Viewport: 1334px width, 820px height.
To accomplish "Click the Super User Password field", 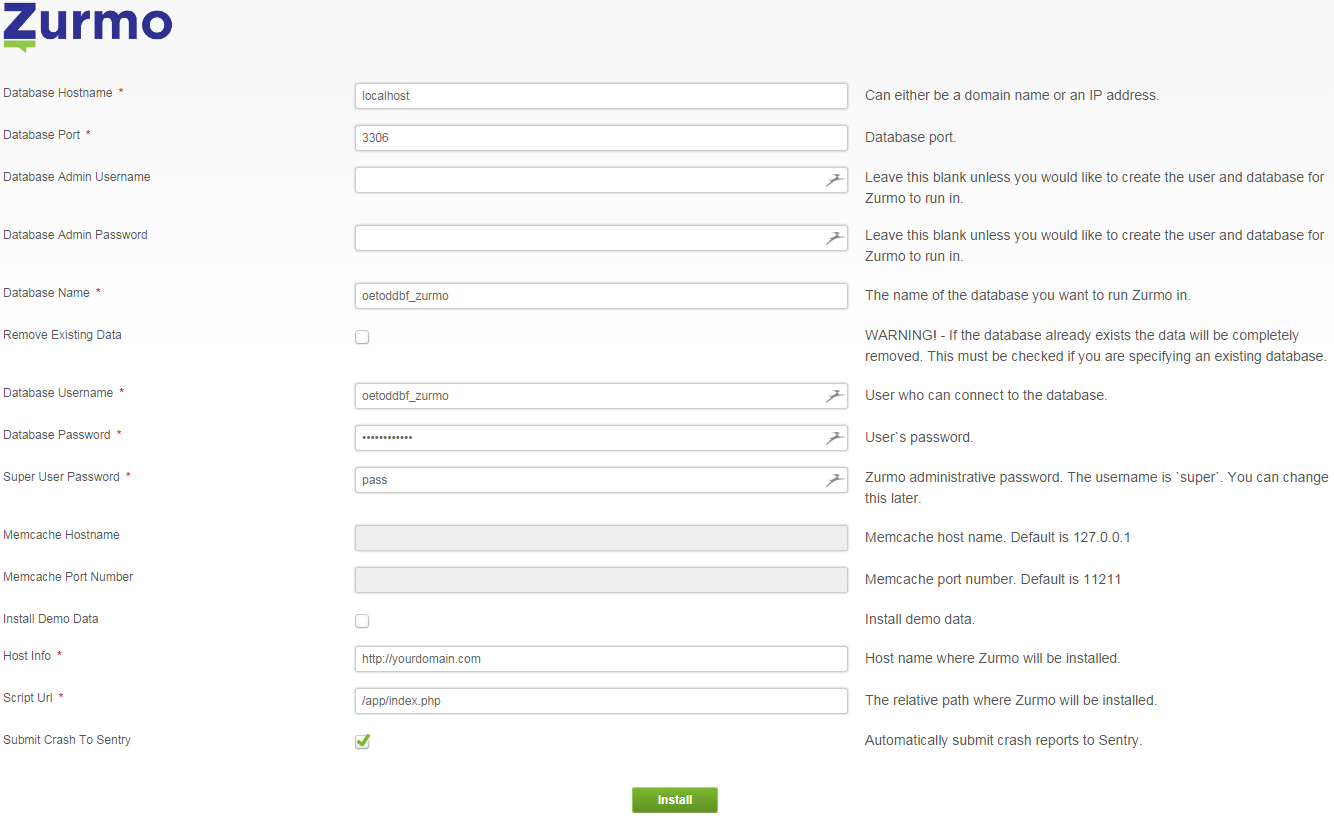I will (x=601, y=480).
